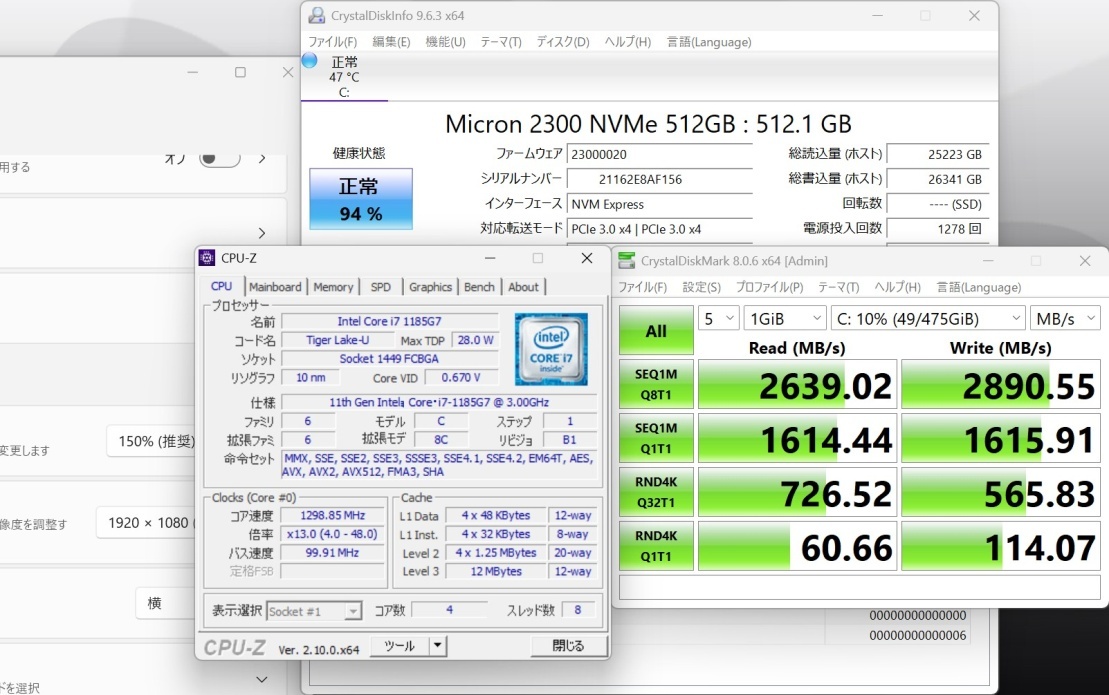1109x695 pixels.
Task: Click the serial number field 21162E8AF156
Action: pos(659,179)
